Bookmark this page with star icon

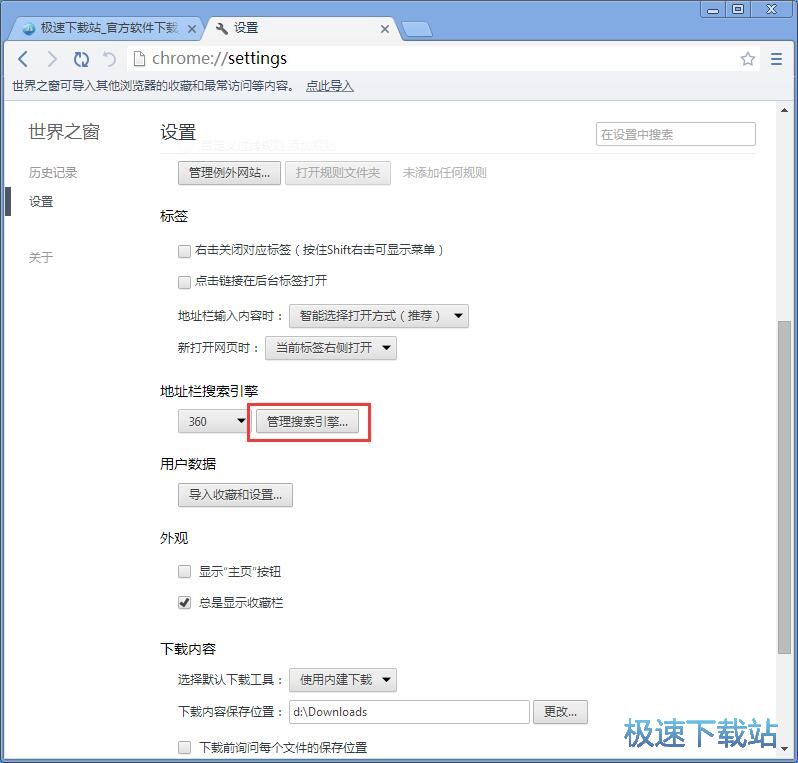pos(747,59)
